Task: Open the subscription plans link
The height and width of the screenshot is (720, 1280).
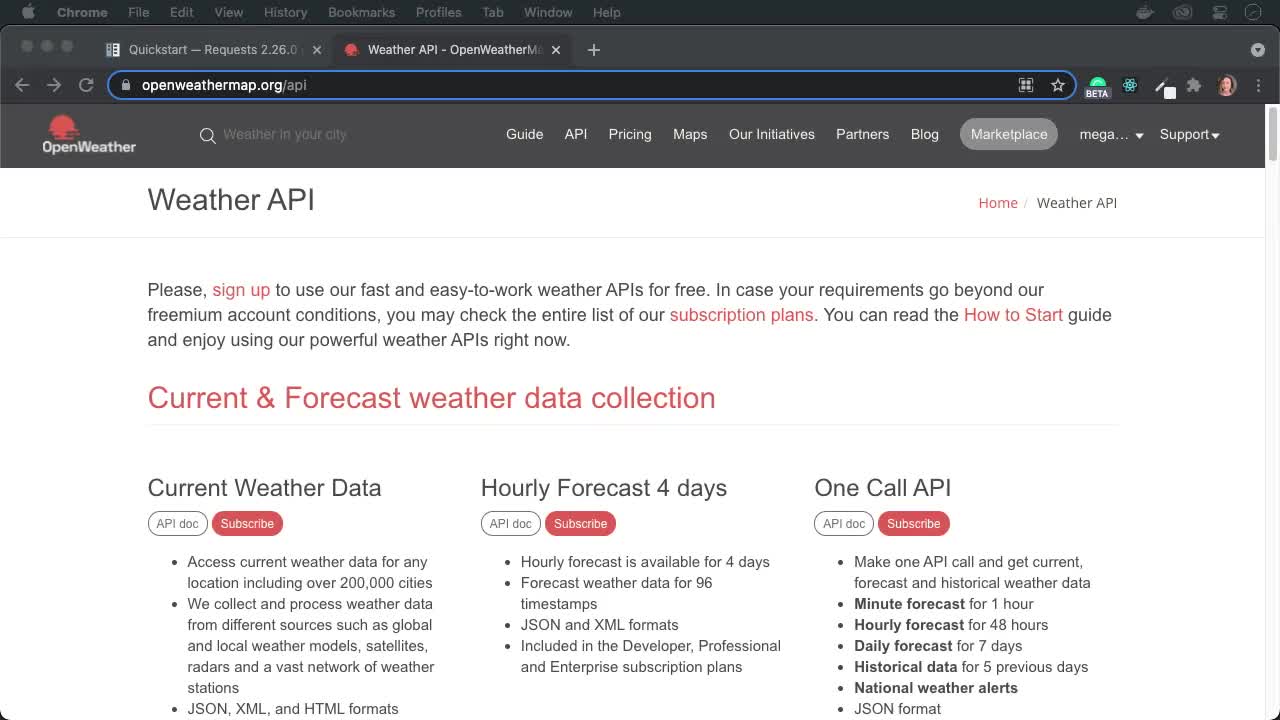Action: [x=741, y=315]
